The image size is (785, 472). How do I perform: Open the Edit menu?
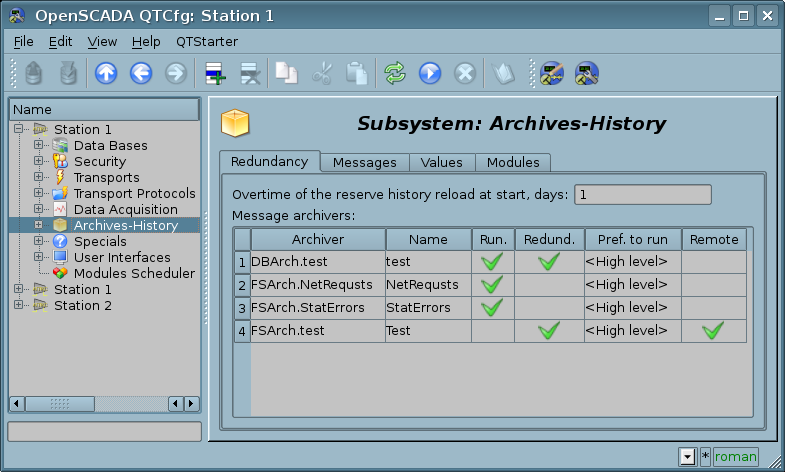[60, 42]
